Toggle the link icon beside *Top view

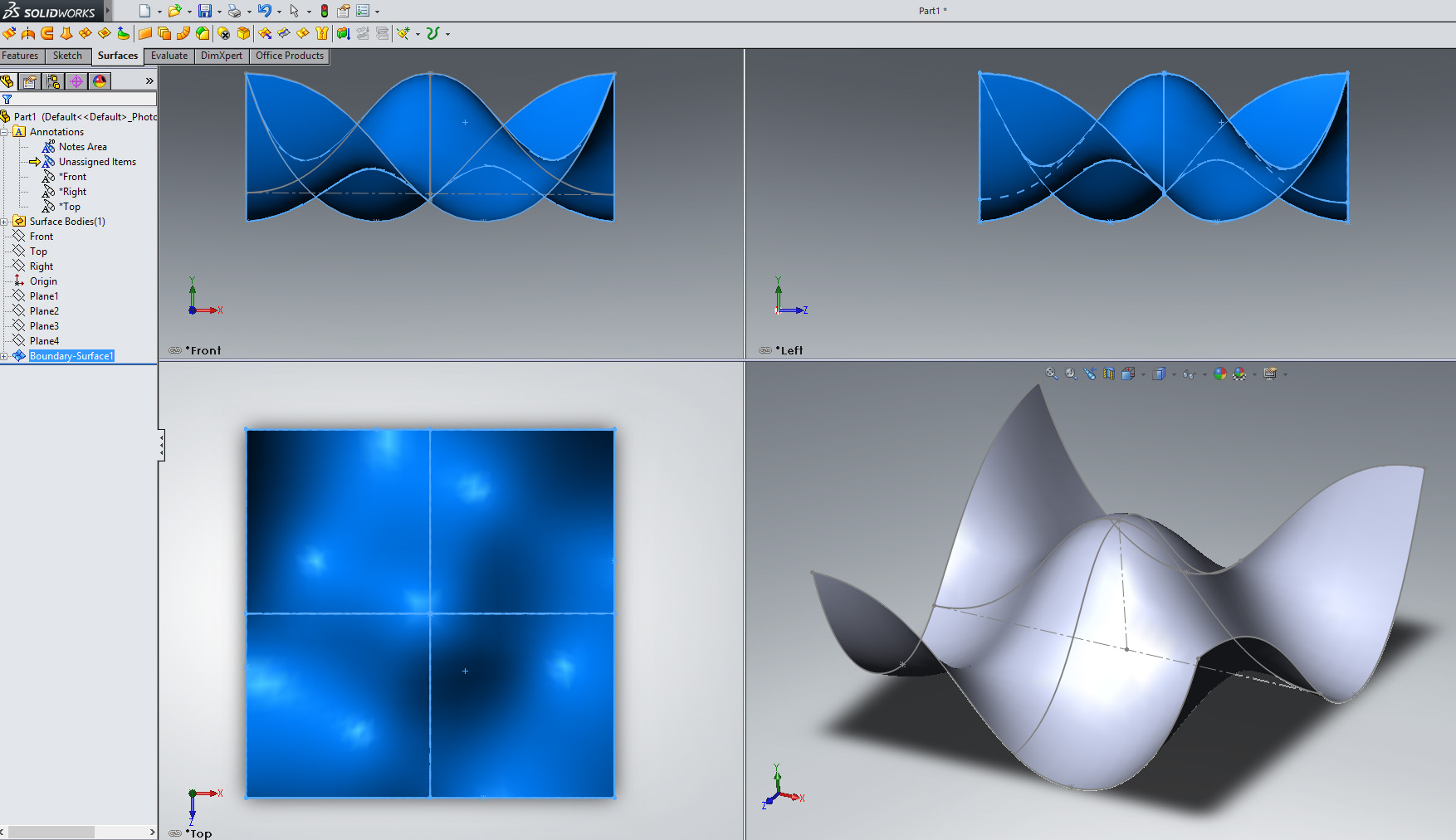pyautogui.click(x=175, y=833)
